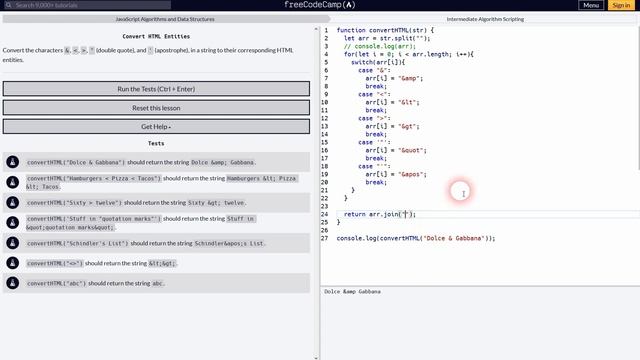The width and height of the screenshot is (640, 360).
Task: Click code line function convertHTML(str)
Action: click(x=385, y=30)
